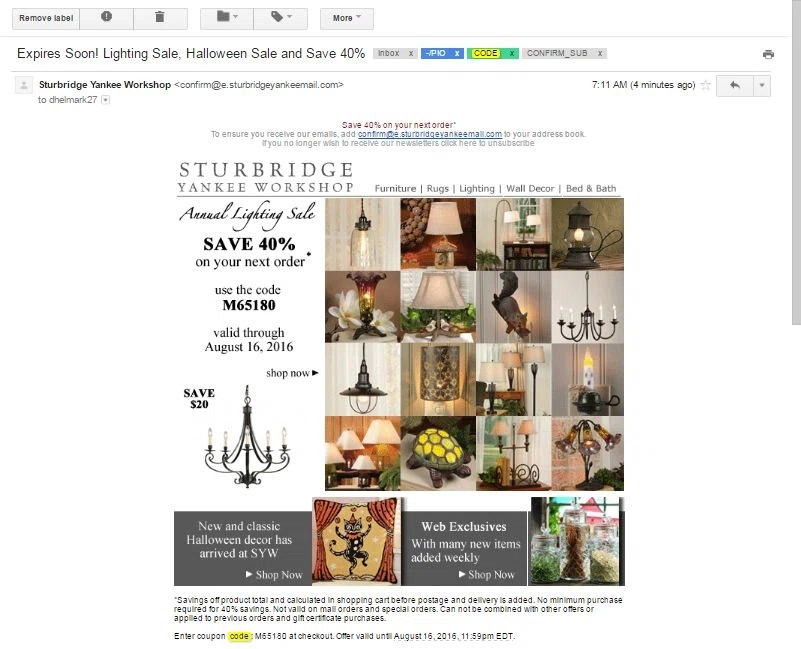Click the candle chandelier thumbnail
Image resolution: width=801 pixels, height=649 pixels.
[587, 307]
